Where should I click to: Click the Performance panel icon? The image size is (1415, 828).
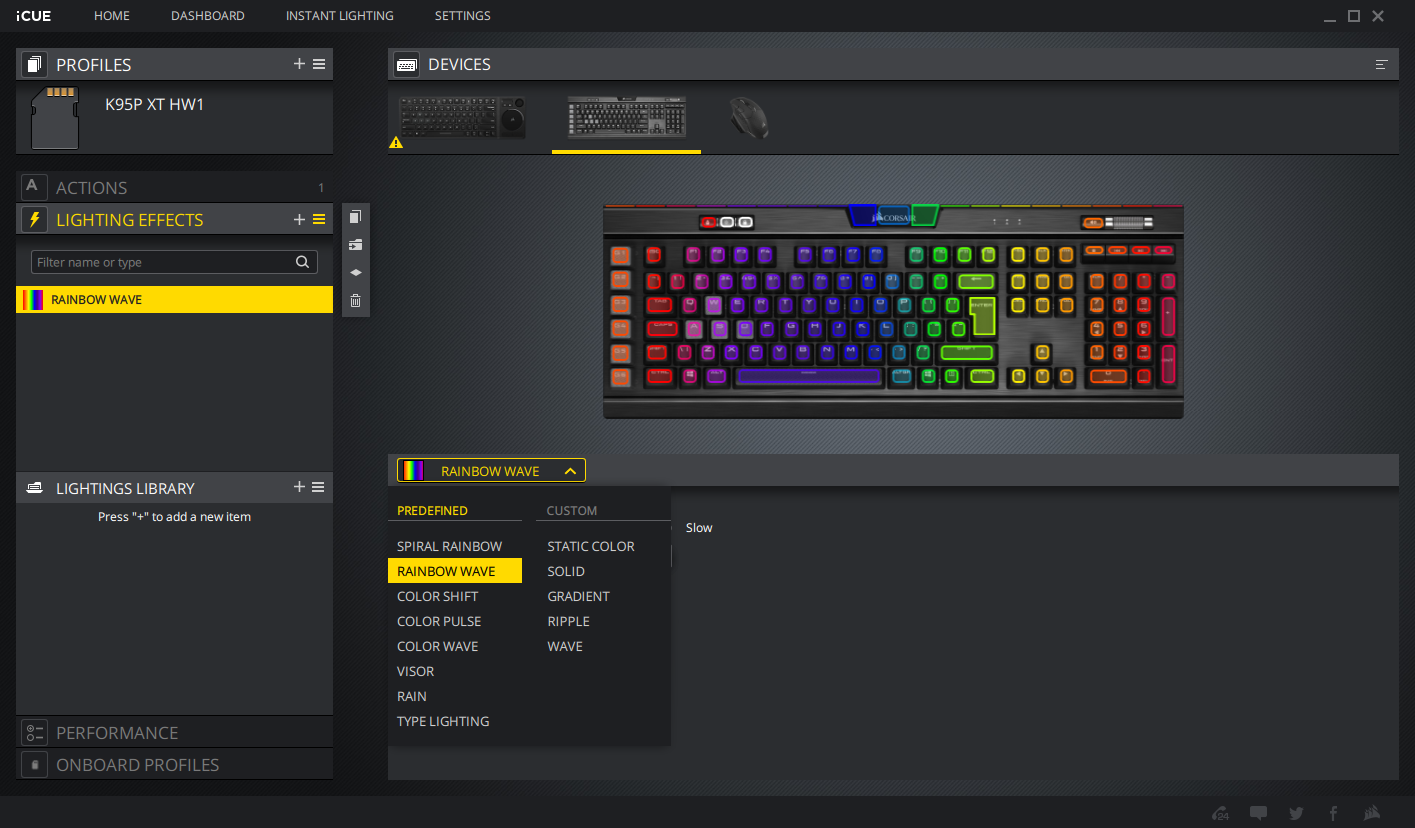click(35, 732)
